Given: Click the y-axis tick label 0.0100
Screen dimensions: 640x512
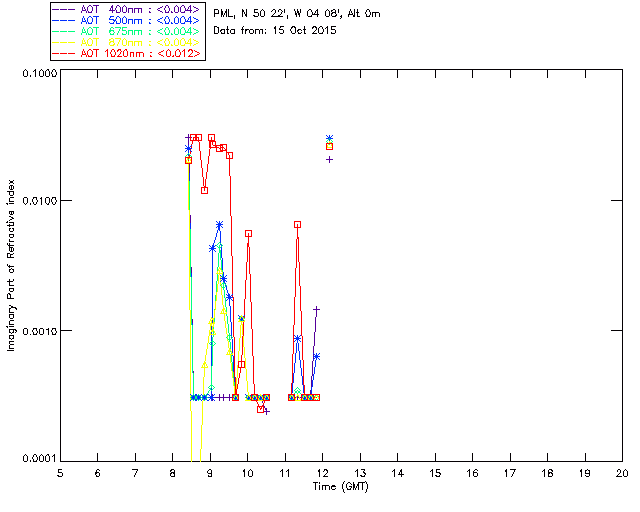Looking at the screenshot, I should point(39,201).
